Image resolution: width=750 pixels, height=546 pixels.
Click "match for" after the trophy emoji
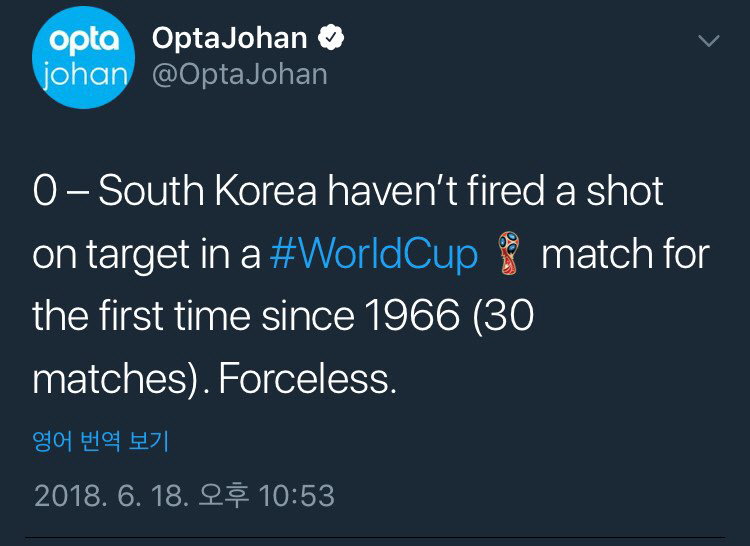click(x=625, y=254)
